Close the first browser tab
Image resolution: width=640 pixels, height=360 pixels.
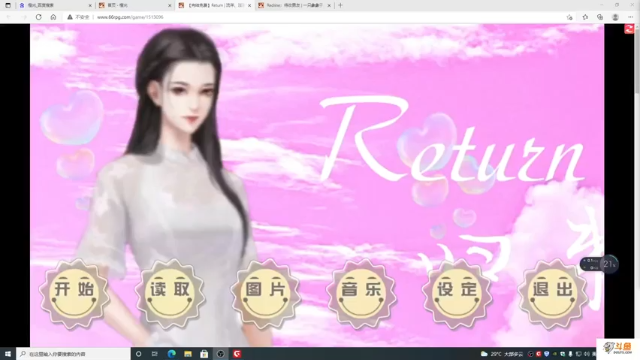(x=90, y=5)
